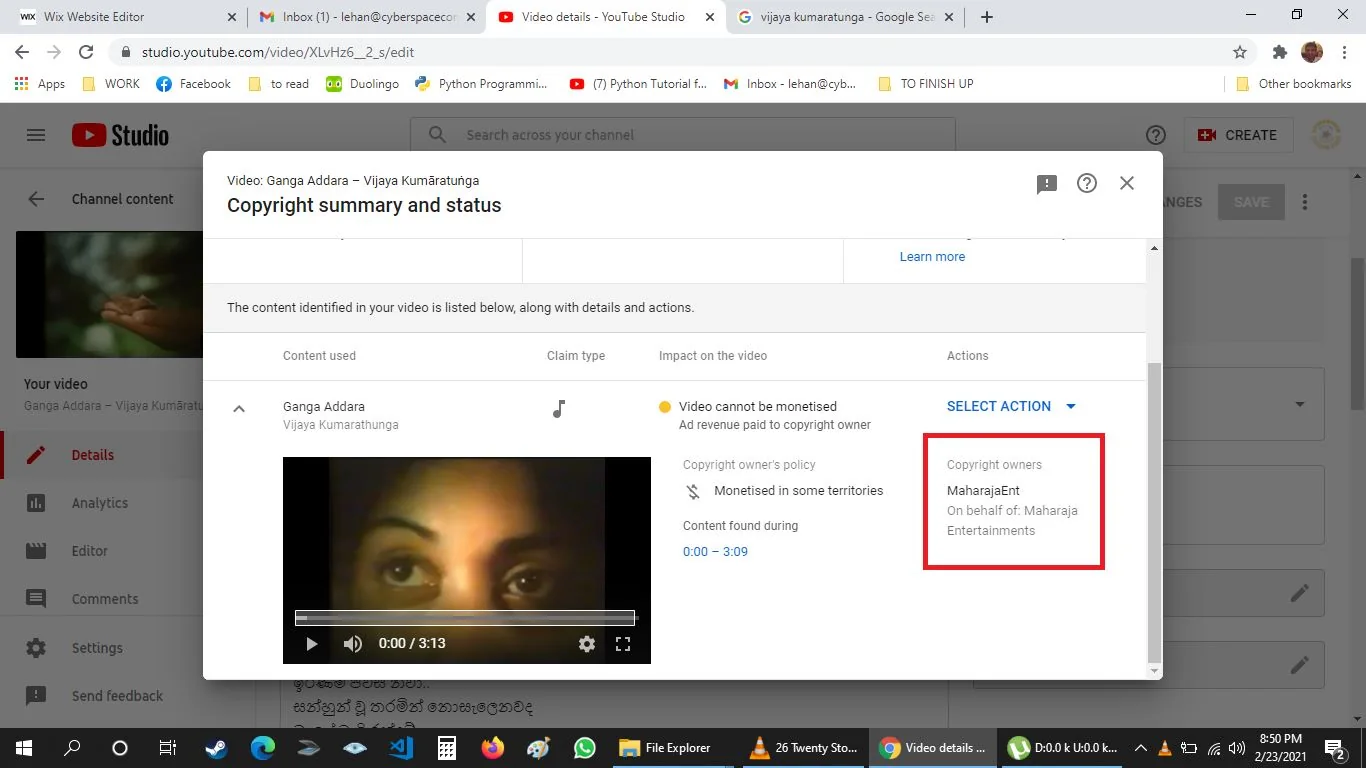Screen dimensions: 1366x768
Task: Send feedback via dialog's speech-bubble icon
Action: point(1047,184)
